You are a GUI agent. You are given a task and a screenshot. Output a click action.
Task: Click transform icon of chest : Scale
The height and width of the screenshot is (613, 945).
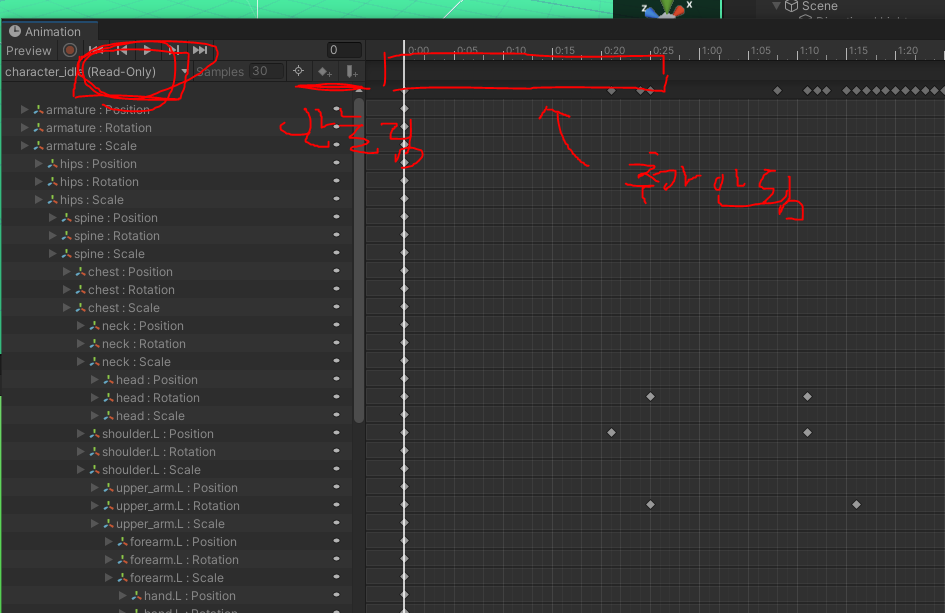click(x=80, y=307)
